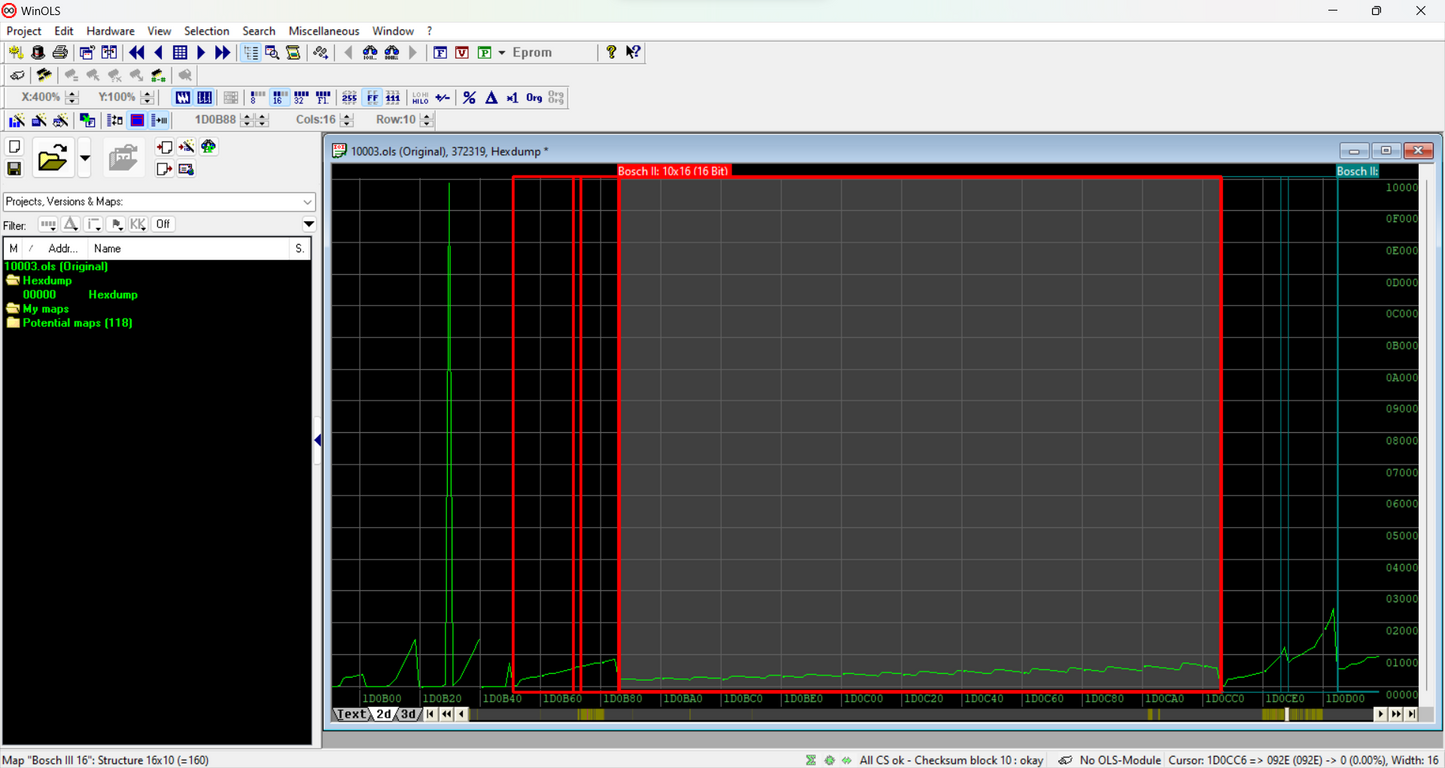The width and height of the screenshot is (1445, 768).
Task: Switch to the Text view tab
Action: point(351,714)
